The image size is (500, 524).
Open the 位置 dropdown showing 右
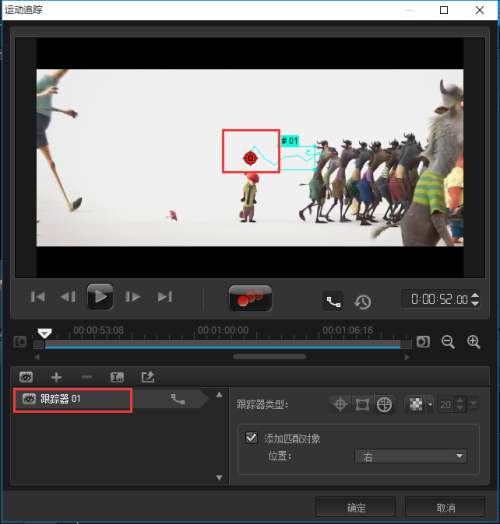point(411,456)
